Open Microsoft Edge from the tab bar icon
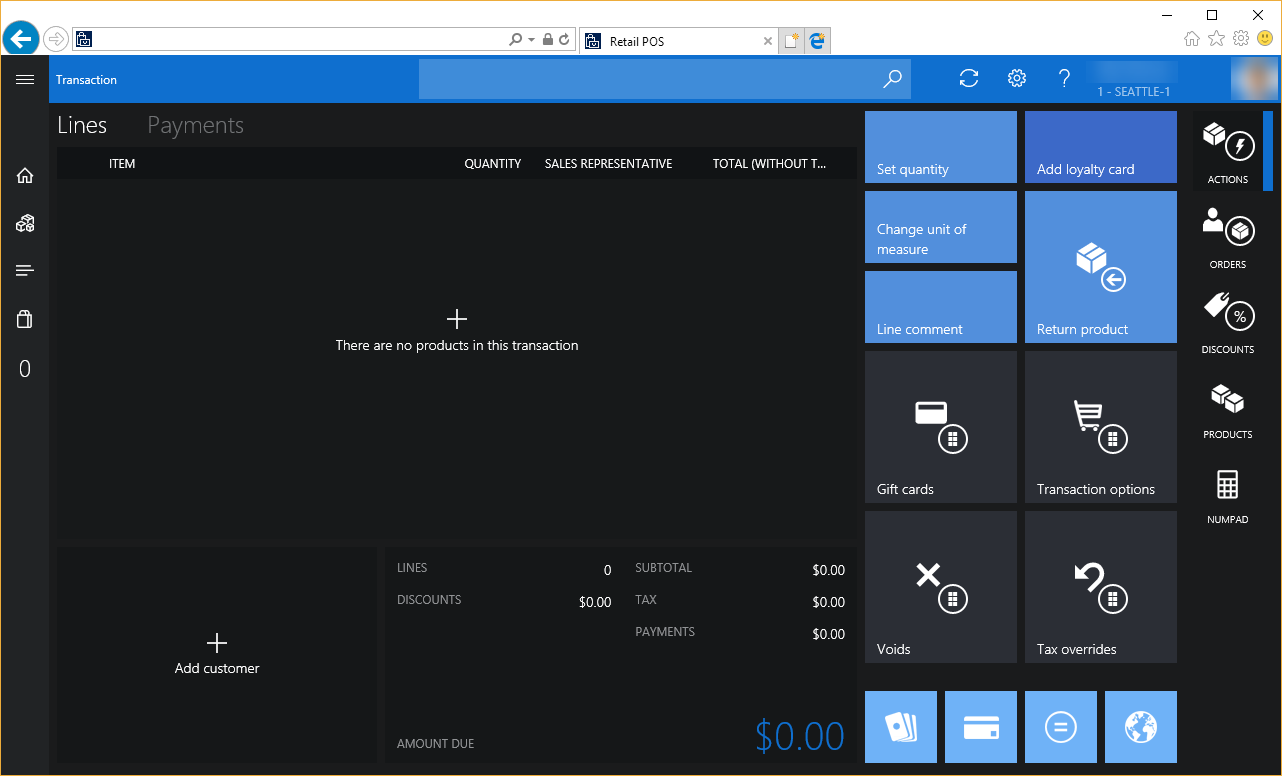This screenshot has width=1282, height=776. [818, 41]
